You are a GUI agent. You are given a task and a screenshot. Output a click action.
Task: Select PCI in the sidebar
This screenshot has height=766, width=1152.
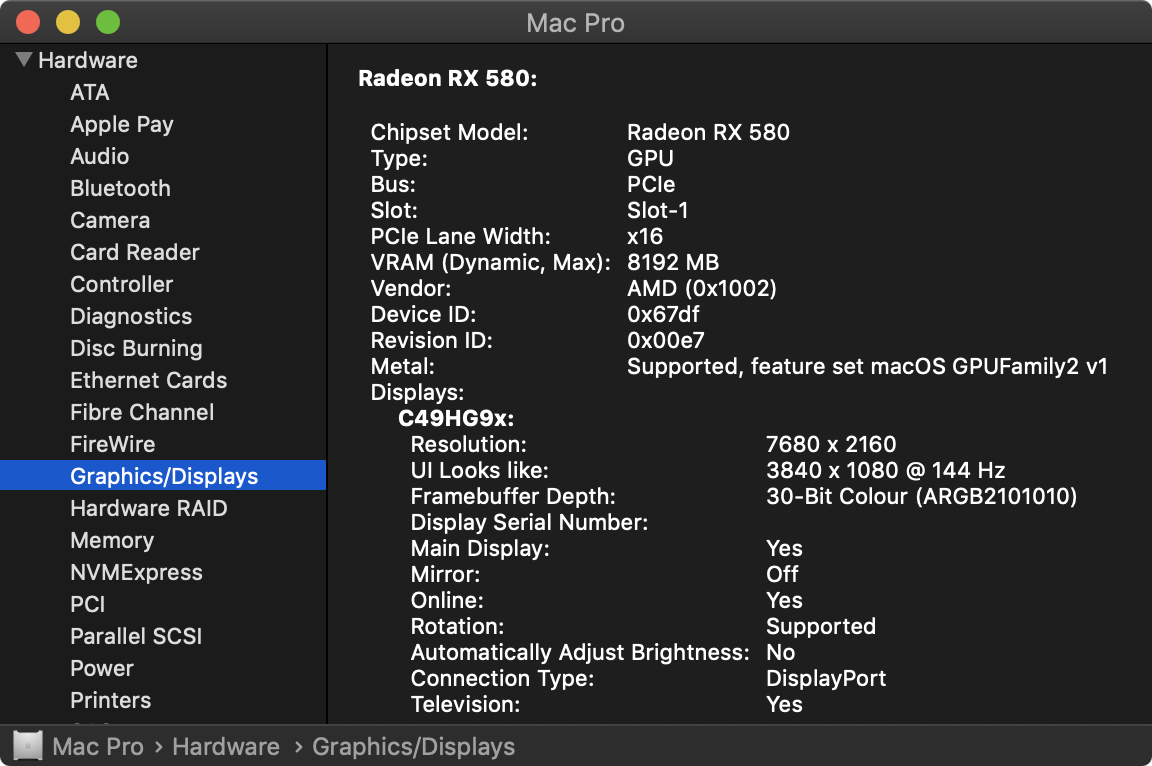pos(88,604)
